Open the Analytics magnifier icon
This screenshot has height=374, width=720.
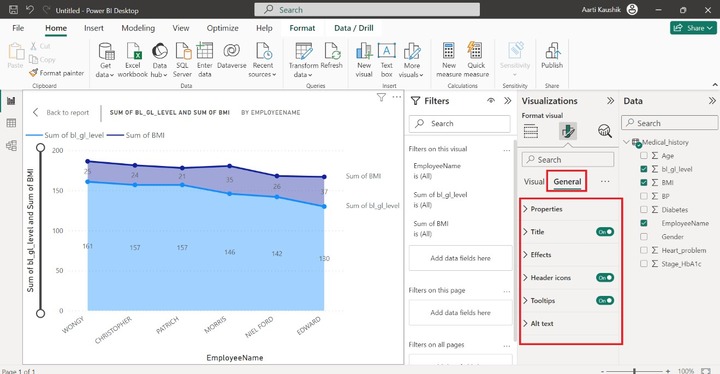tap(605, 131)
